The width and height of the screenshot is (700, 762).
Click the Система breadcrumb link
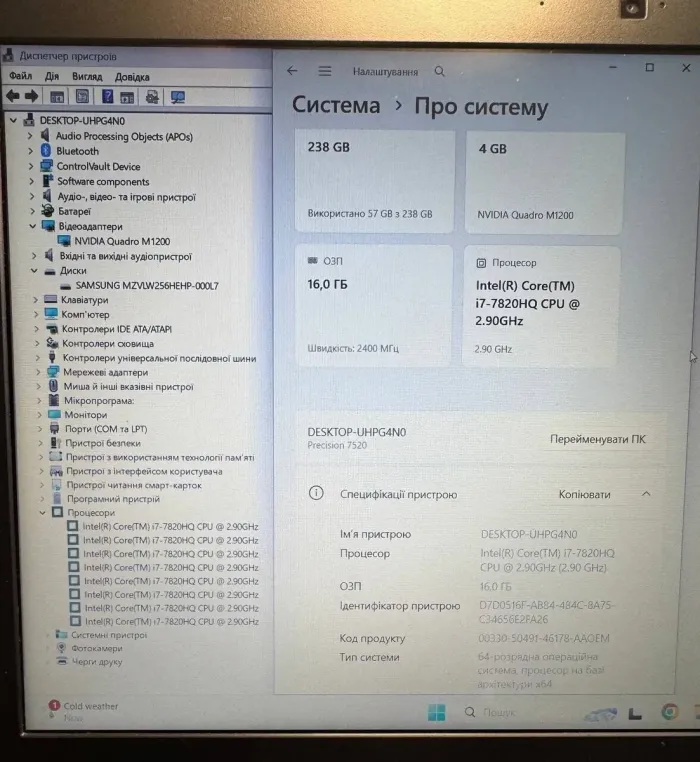pyautogui.click(x=336, y=105)
